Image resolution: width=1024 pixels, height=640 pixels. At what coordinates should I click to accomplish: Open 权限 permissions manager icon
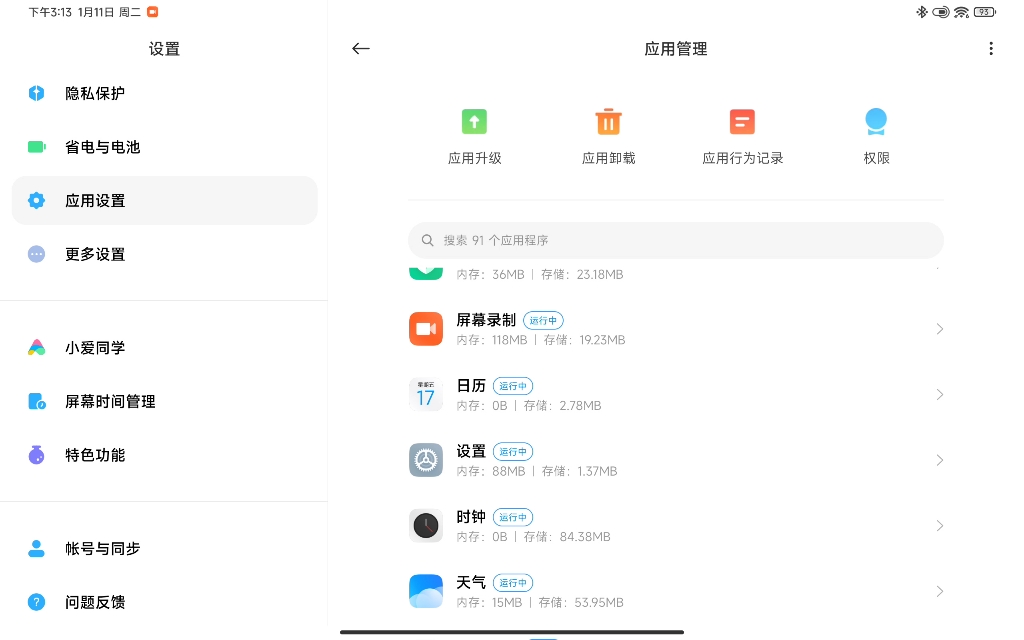876,121
